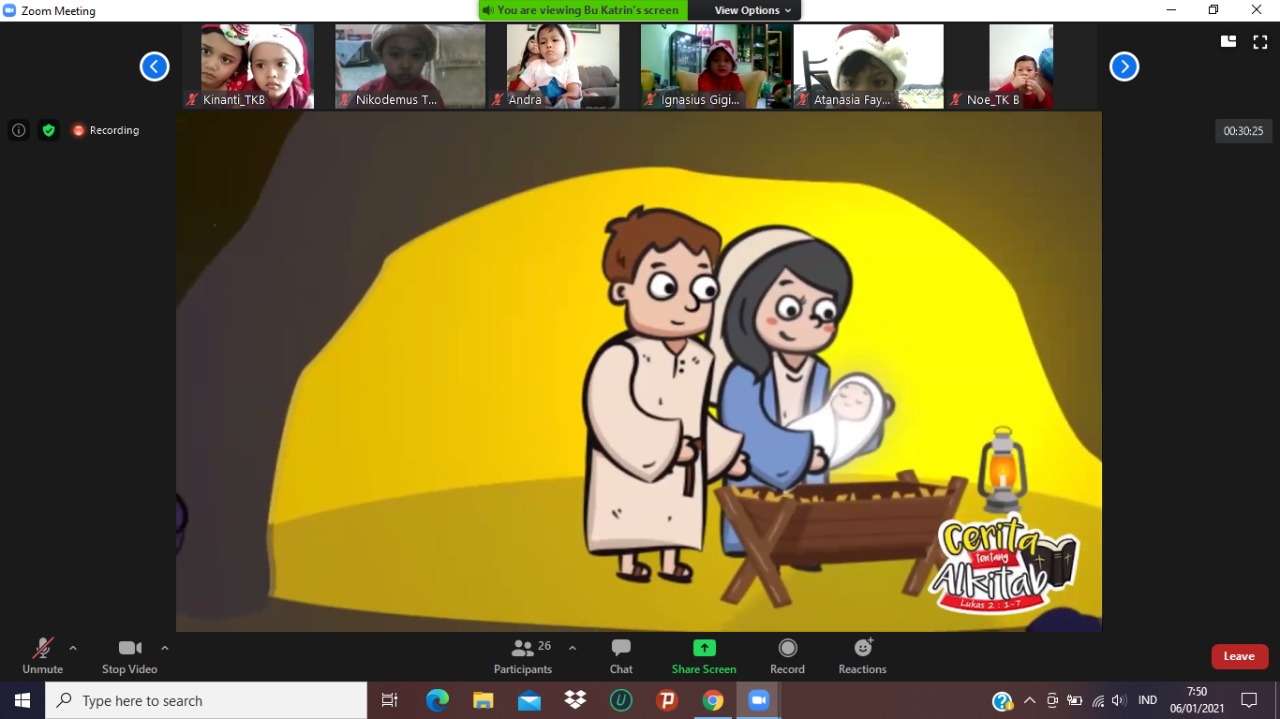Show next participant thumbnails with the right arrow
The width and height of the screenshot is (1280, 719).
coord(1124,67)
